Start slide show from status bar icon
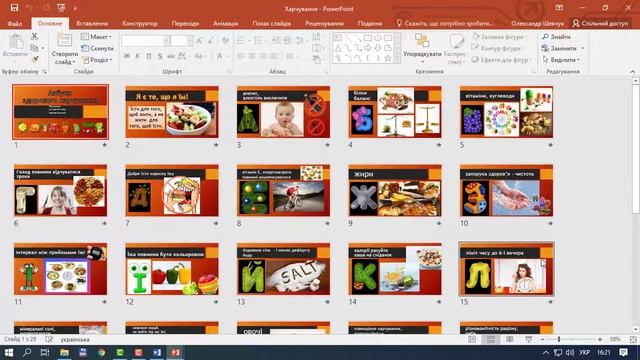This screenshot has width=640, height=360. click(529, 340)
